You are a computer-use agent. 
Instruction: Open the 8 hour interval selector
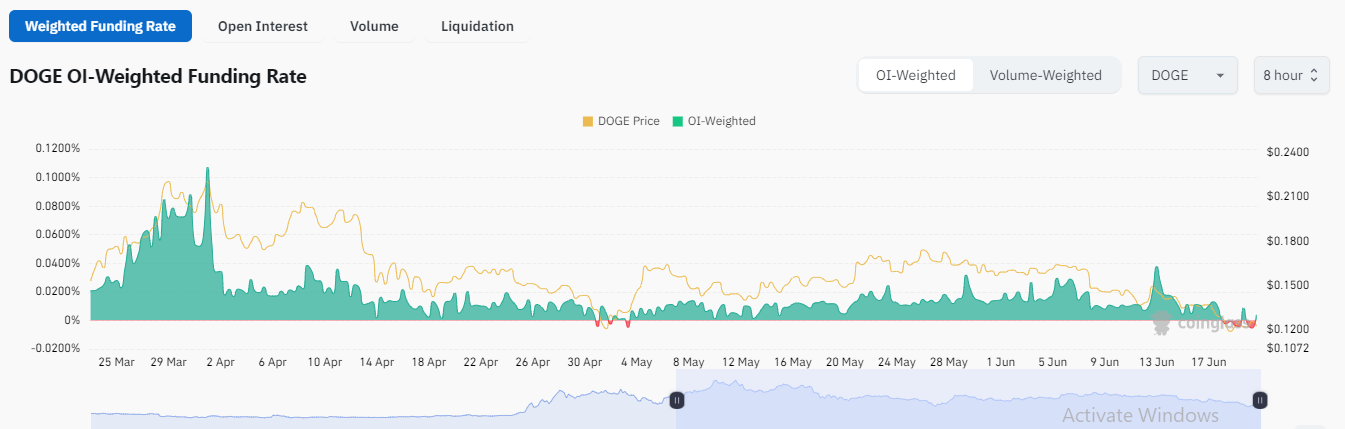pyautogui.click(x=1282, y=75)
